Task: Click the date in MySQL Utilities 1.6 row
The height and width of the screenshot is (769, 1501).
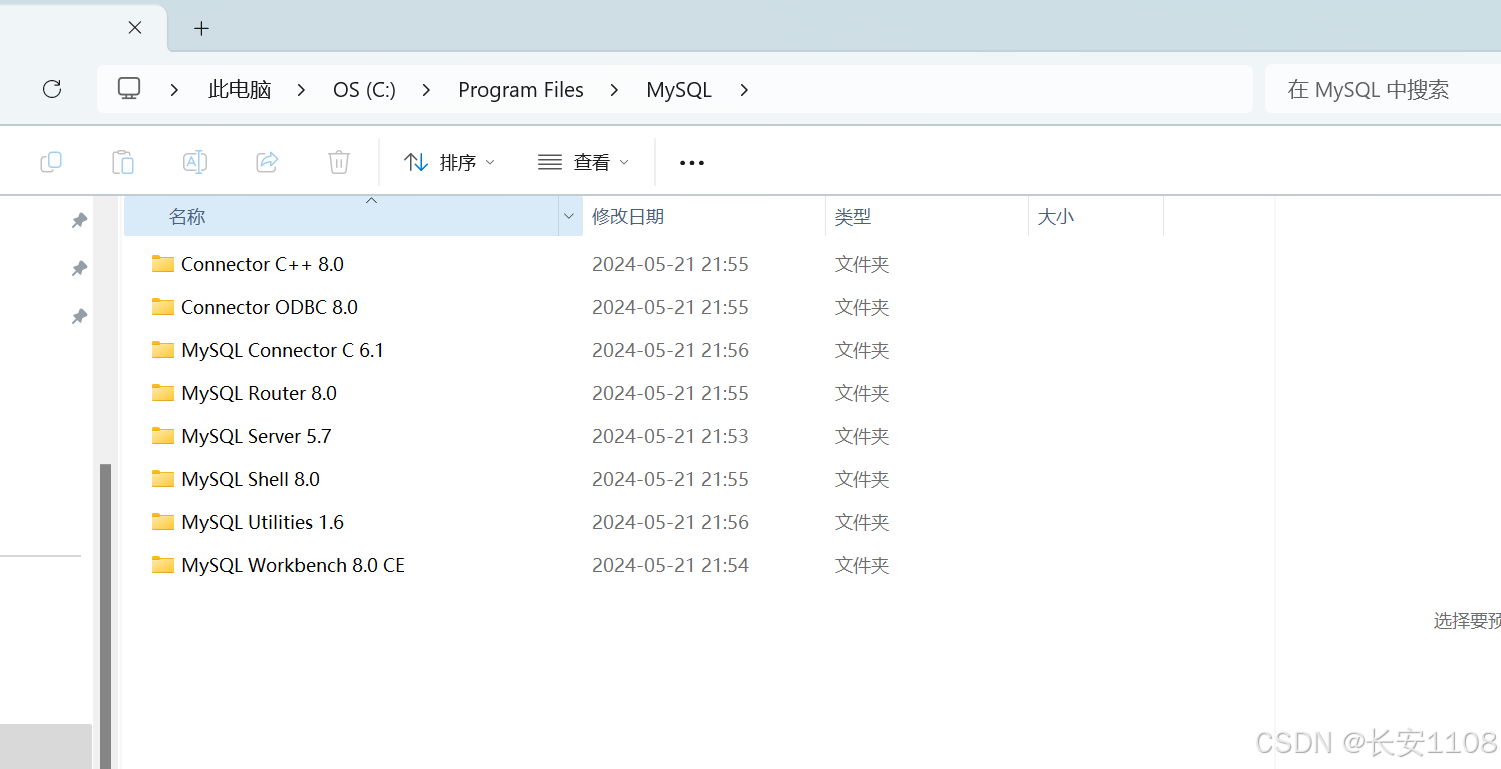Action: pos(670,522)
